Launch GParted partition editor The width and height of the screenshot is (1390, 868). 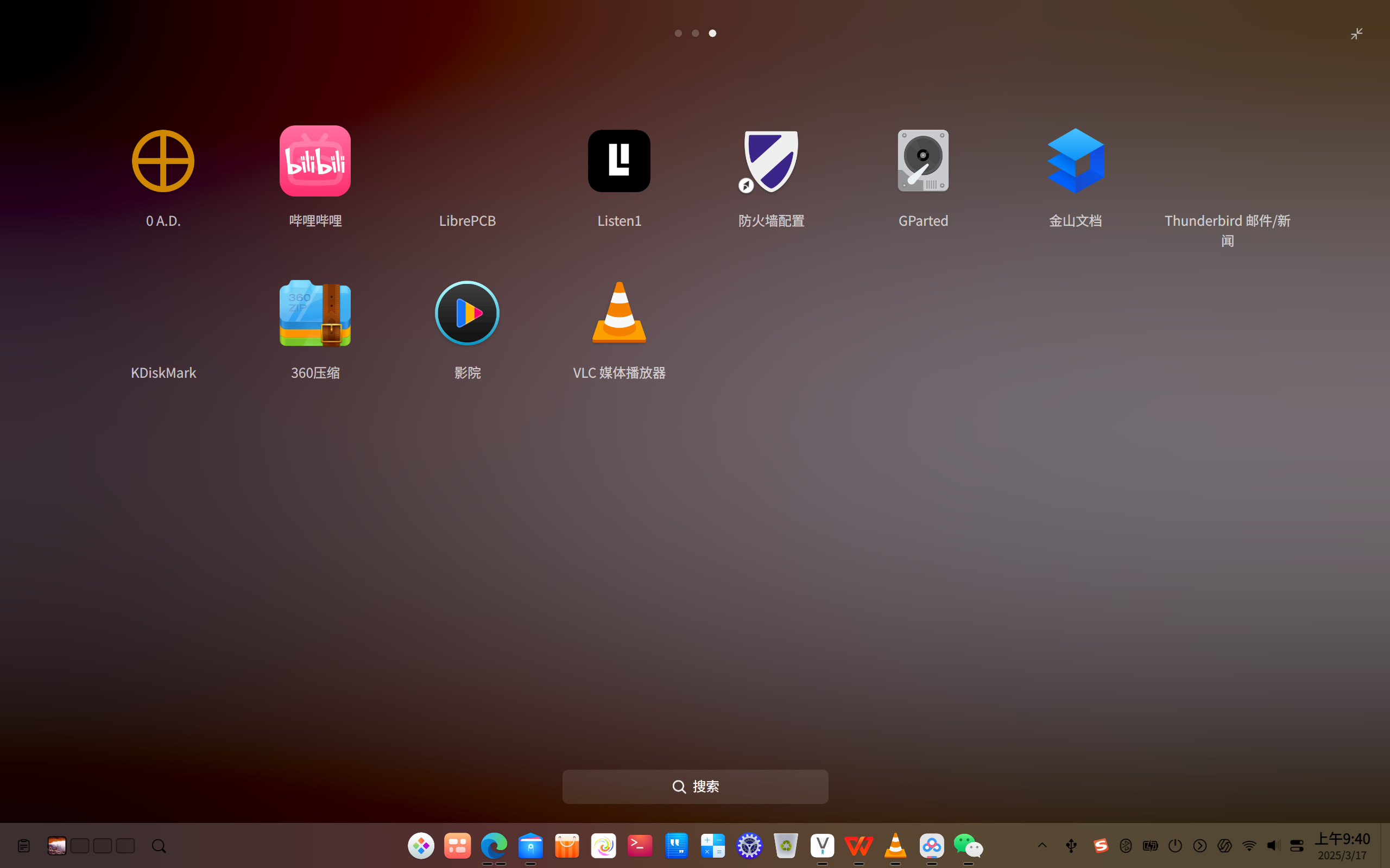click(923, 161)
